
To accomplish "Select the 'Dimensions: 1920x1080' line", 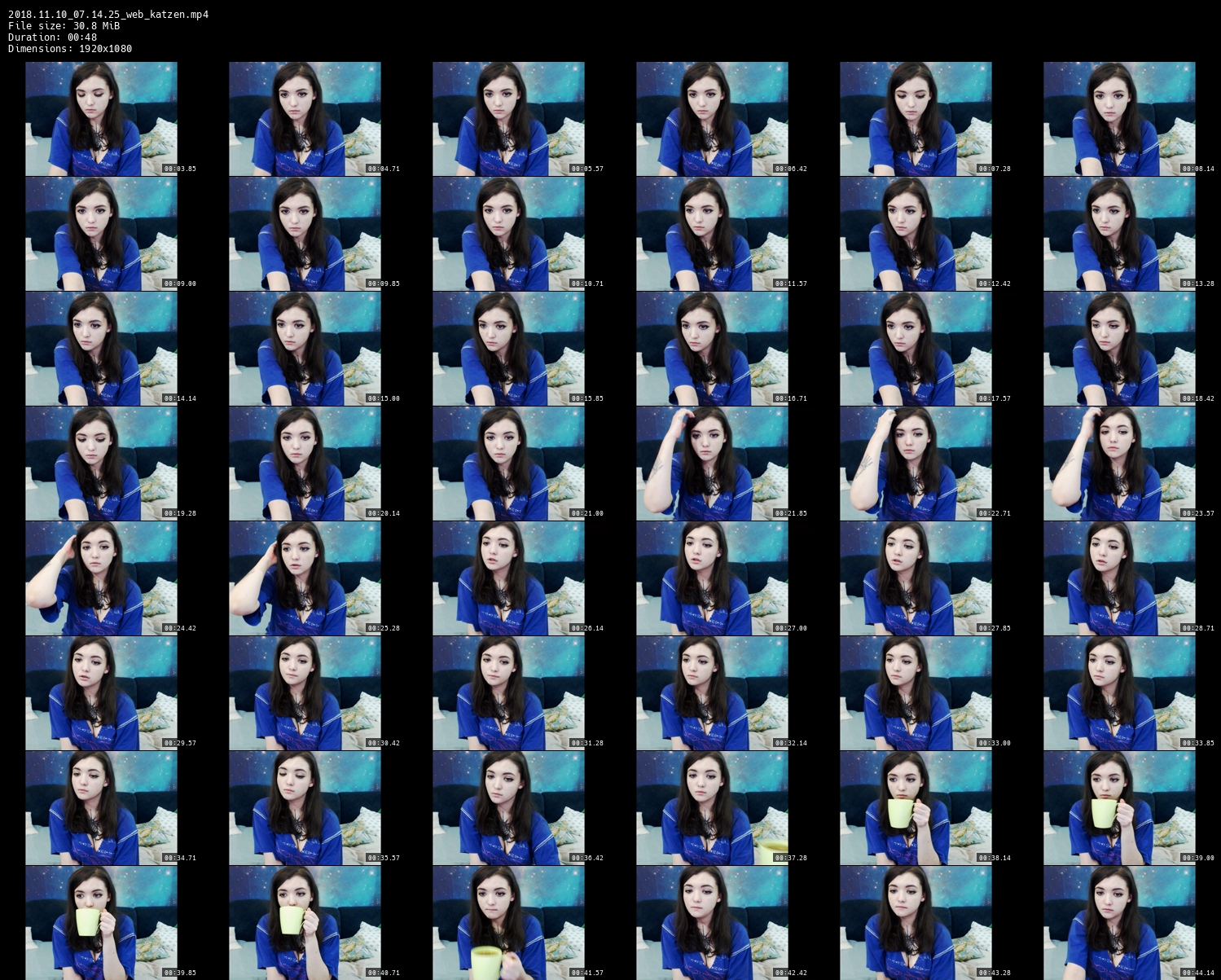I will pyautogui.click(x=70, y=49).
